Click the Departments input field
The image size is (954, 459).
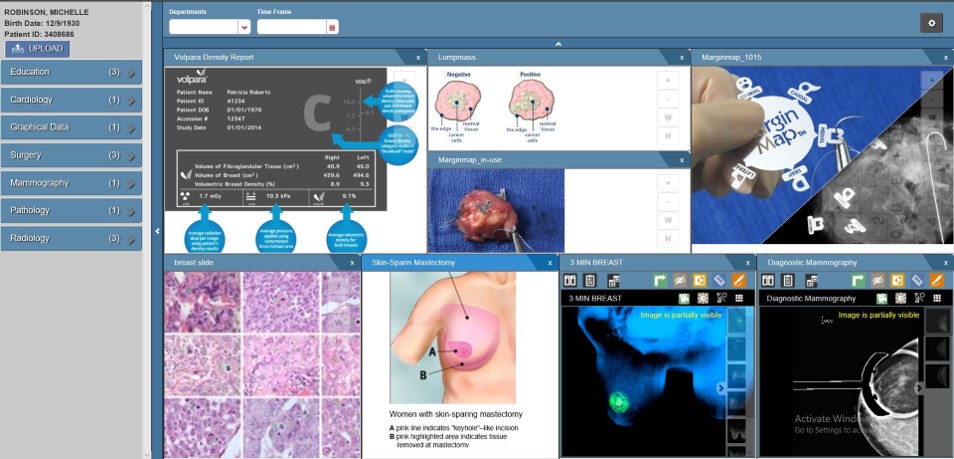click(x=204, y=27)
